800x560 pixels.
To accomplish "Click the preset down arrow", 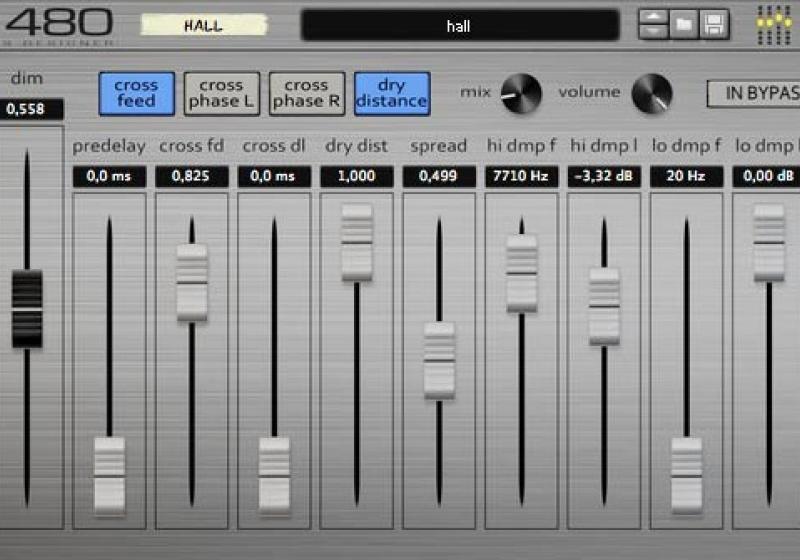I will click(x=653, y=32).
